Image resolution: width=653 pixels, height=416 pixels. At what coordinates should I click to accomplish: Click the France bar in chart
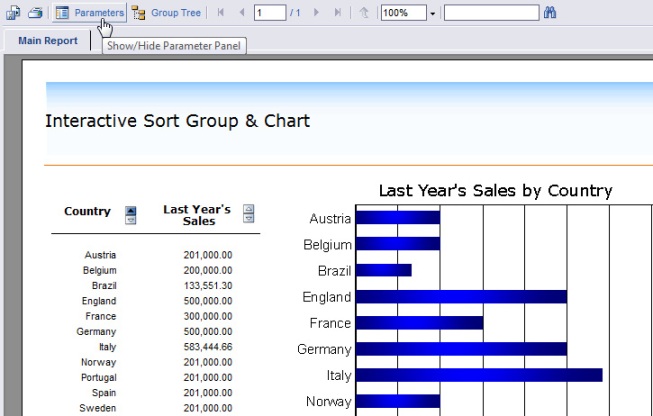pyautogui.click(x=420, y=323)
